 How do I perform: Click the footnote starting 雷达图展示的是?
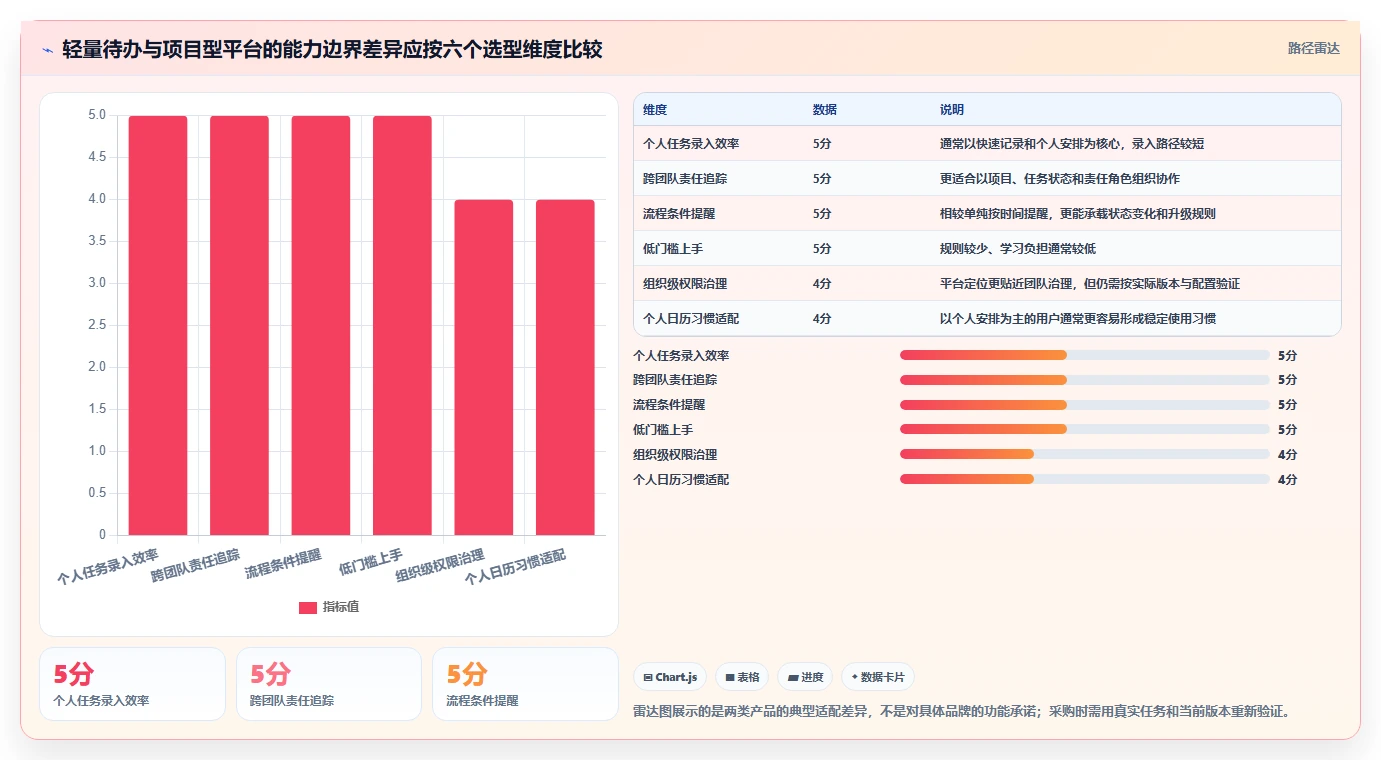[x=964, y=712]
